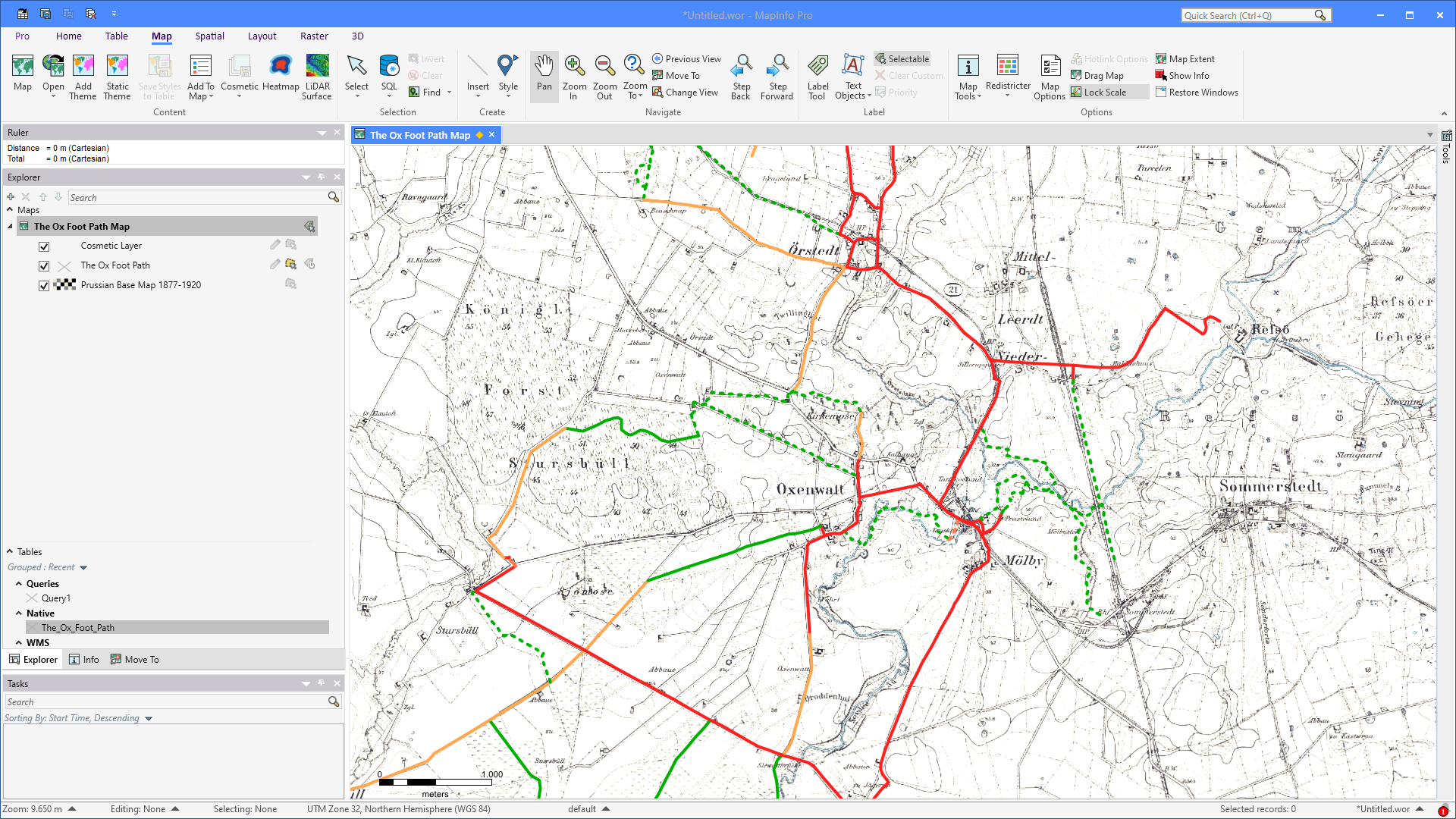Switch to the Spatial ribbon tab

click(209, 36)
